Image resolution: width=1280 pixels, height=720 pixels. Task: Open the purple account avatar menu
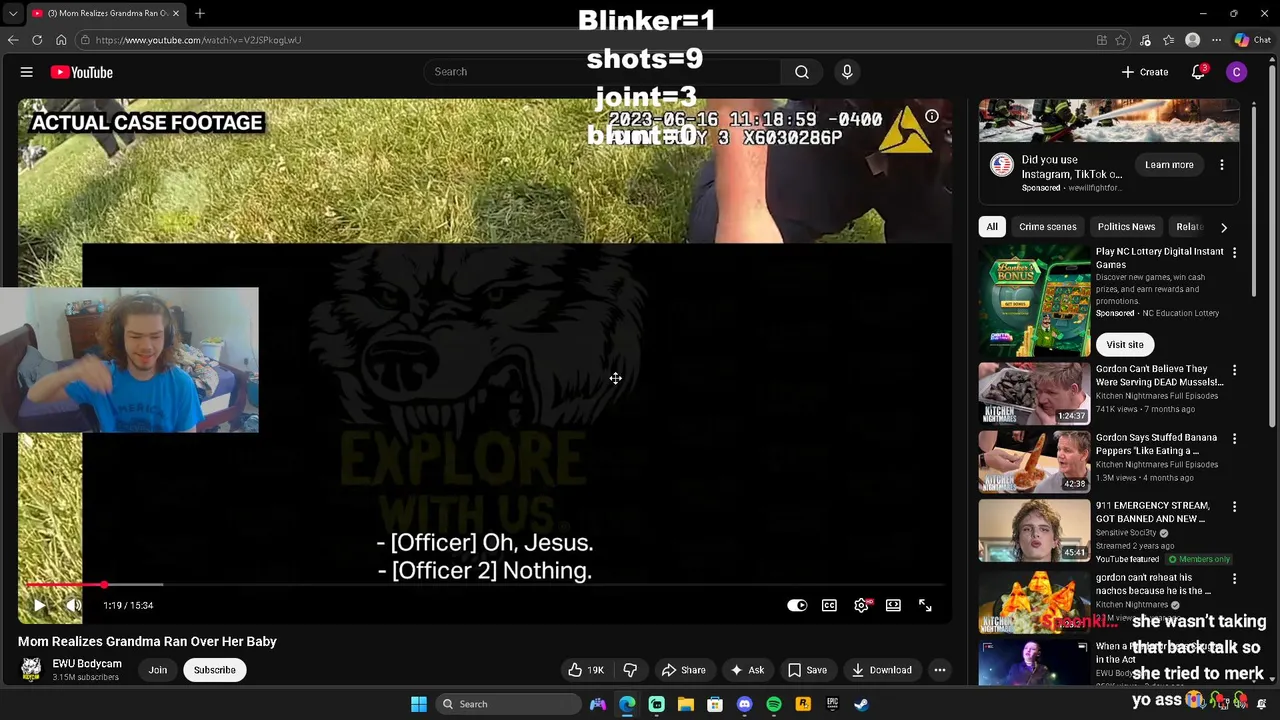coord(1237,72)
